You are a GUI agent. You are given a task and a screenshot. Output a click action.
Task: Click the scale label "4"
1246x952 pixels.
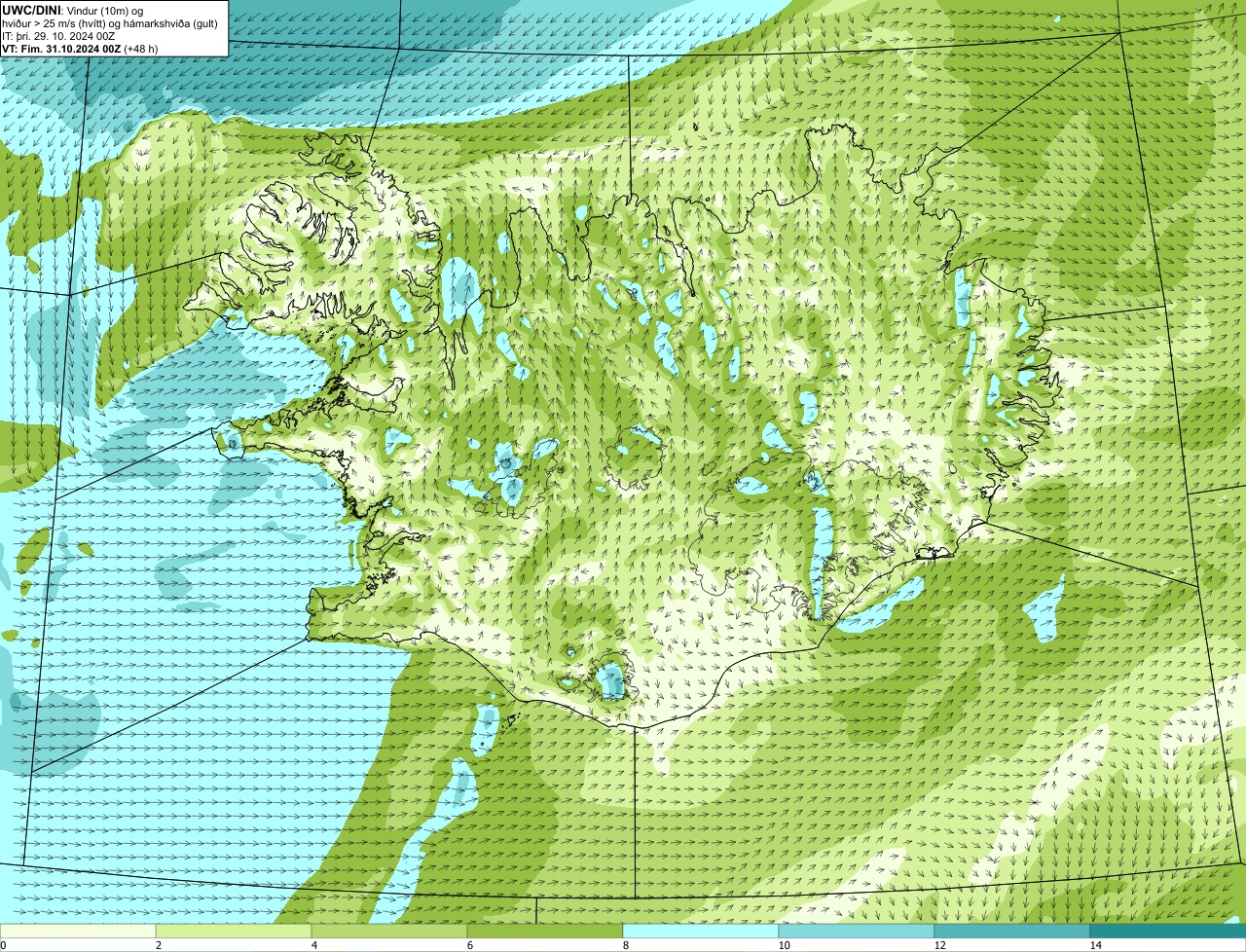[313, 945]
